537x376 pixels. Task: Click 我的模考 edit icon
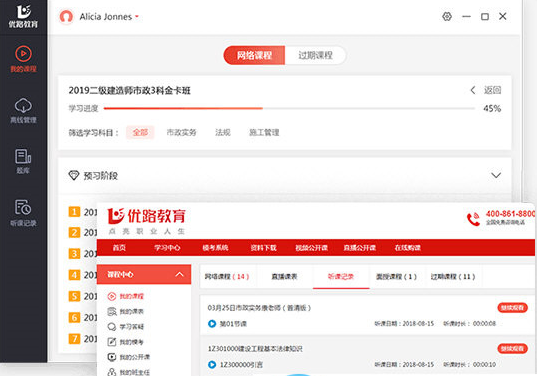112,342
